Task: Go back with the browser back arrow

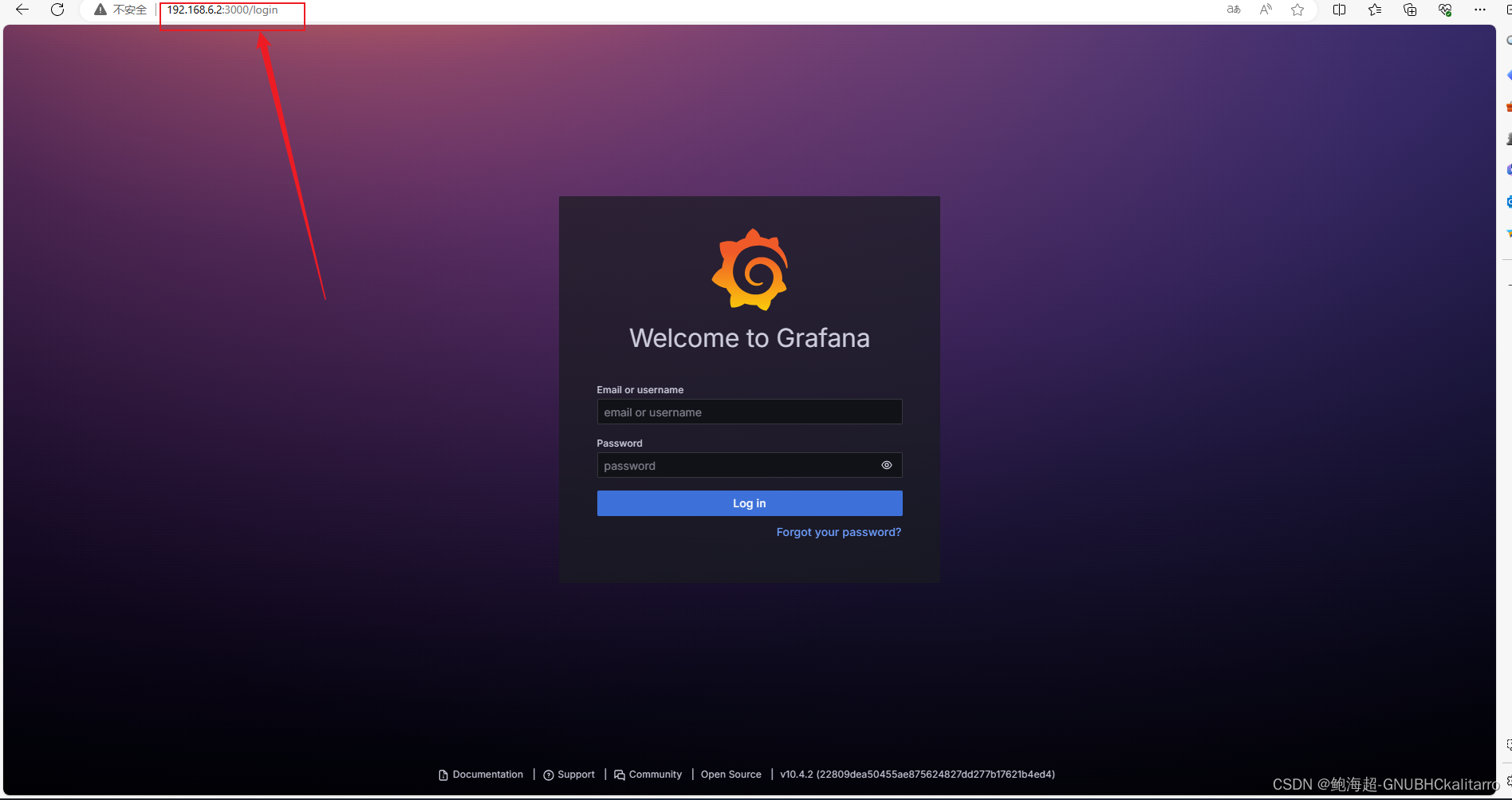Action: [x=22, y=10]
